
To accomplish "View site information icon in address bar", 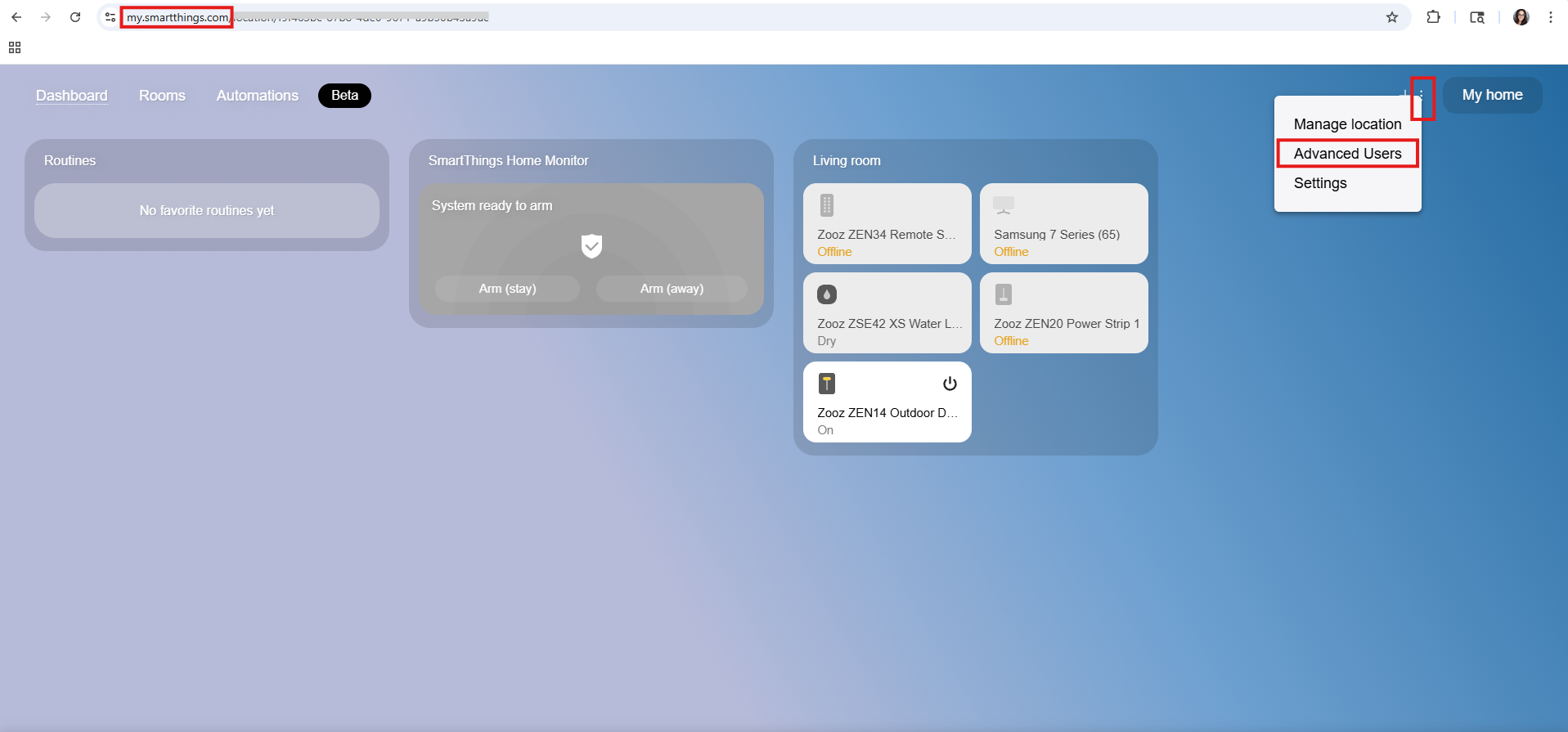I will point(110,17).
